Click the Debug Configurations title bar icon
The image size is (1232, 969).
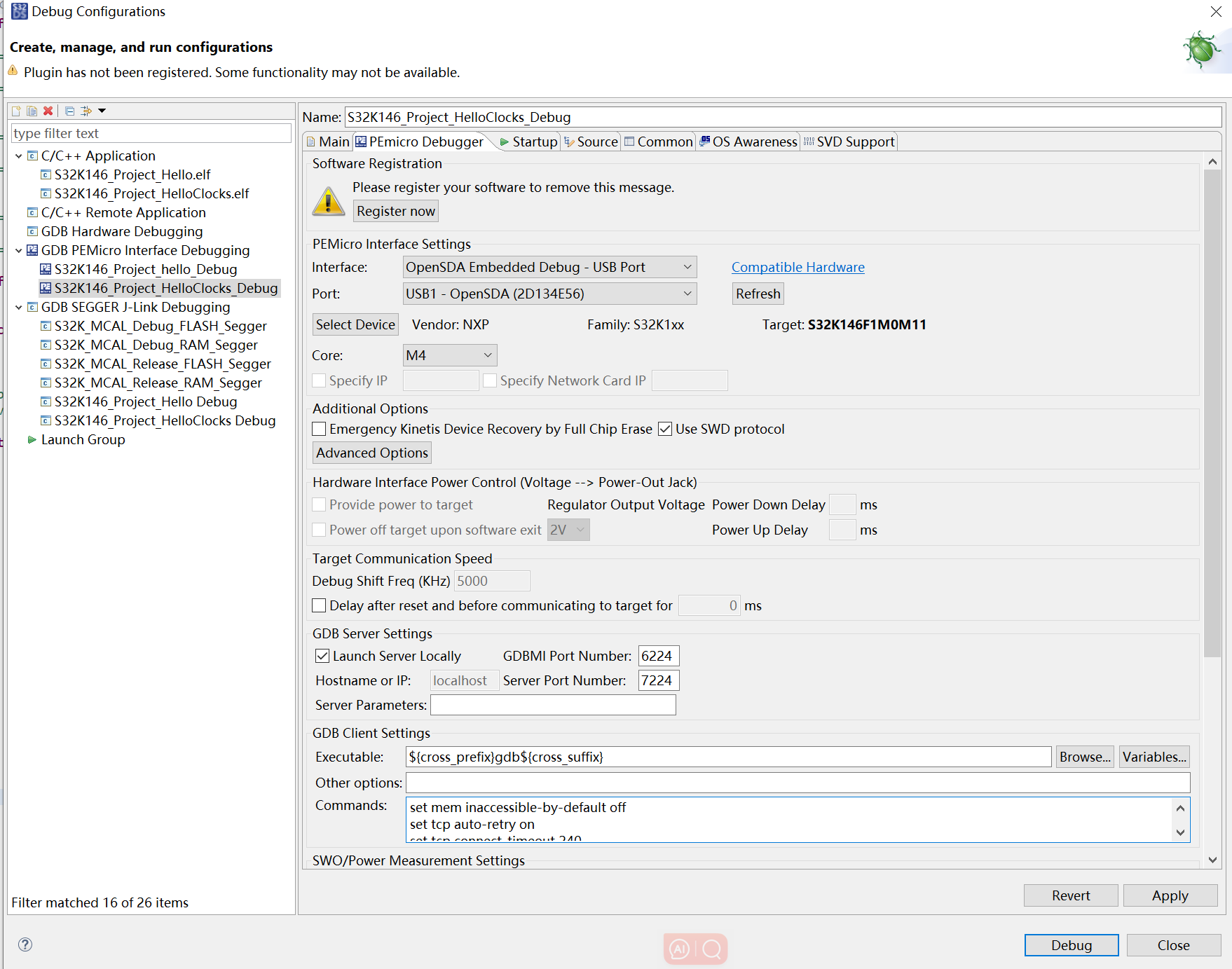tap(19, 11)
